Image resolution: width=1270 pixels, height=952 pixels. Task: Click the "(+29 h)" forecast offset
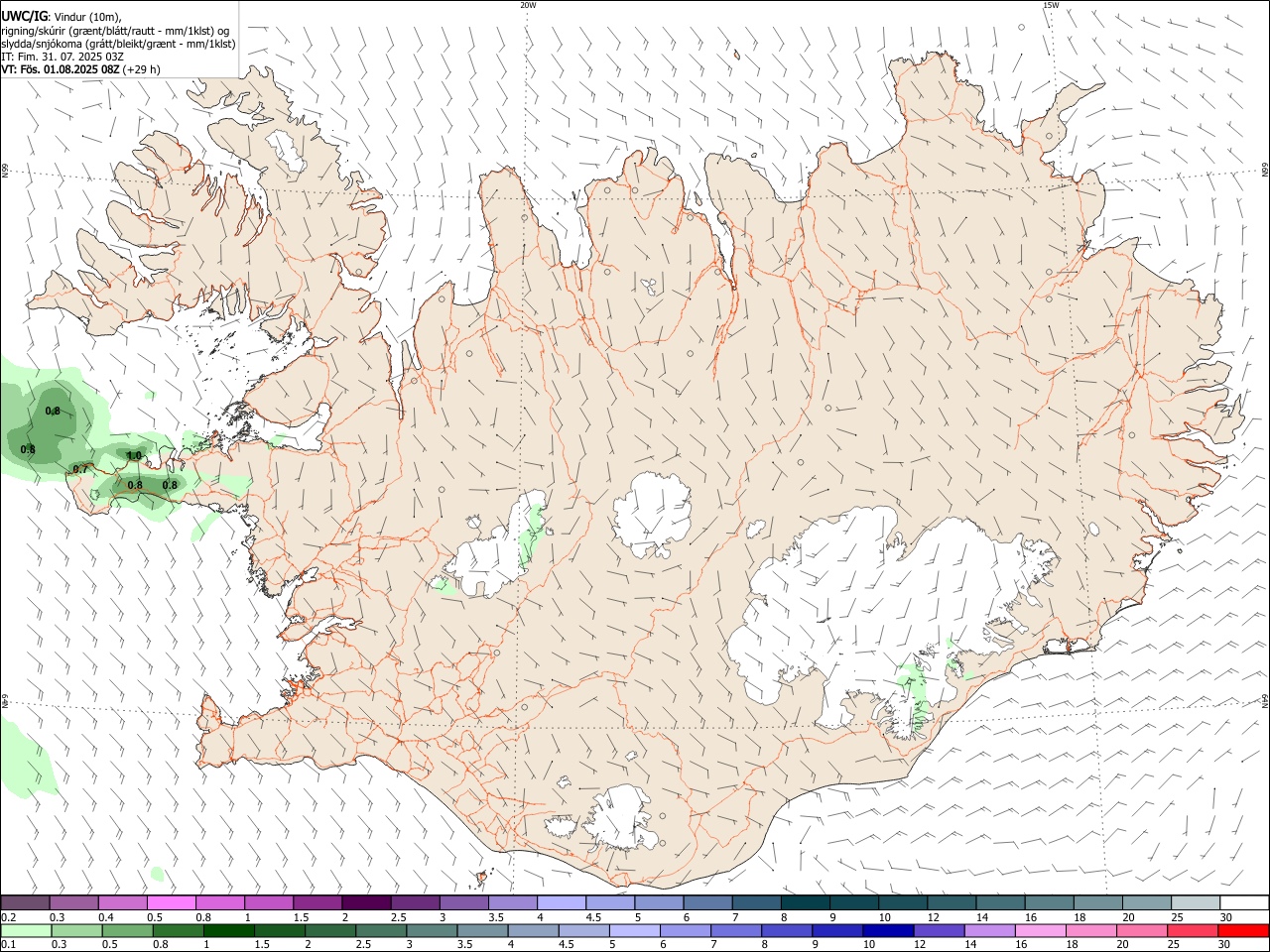click(142, 69)
